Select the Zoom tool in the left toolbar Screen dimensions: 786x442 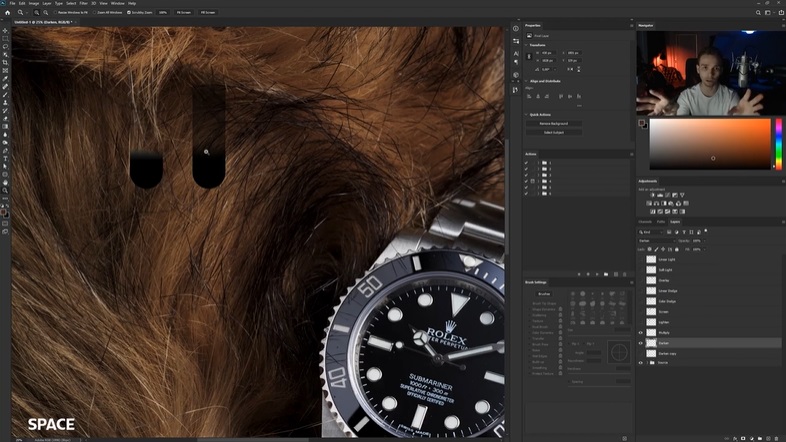coord(6,190)
